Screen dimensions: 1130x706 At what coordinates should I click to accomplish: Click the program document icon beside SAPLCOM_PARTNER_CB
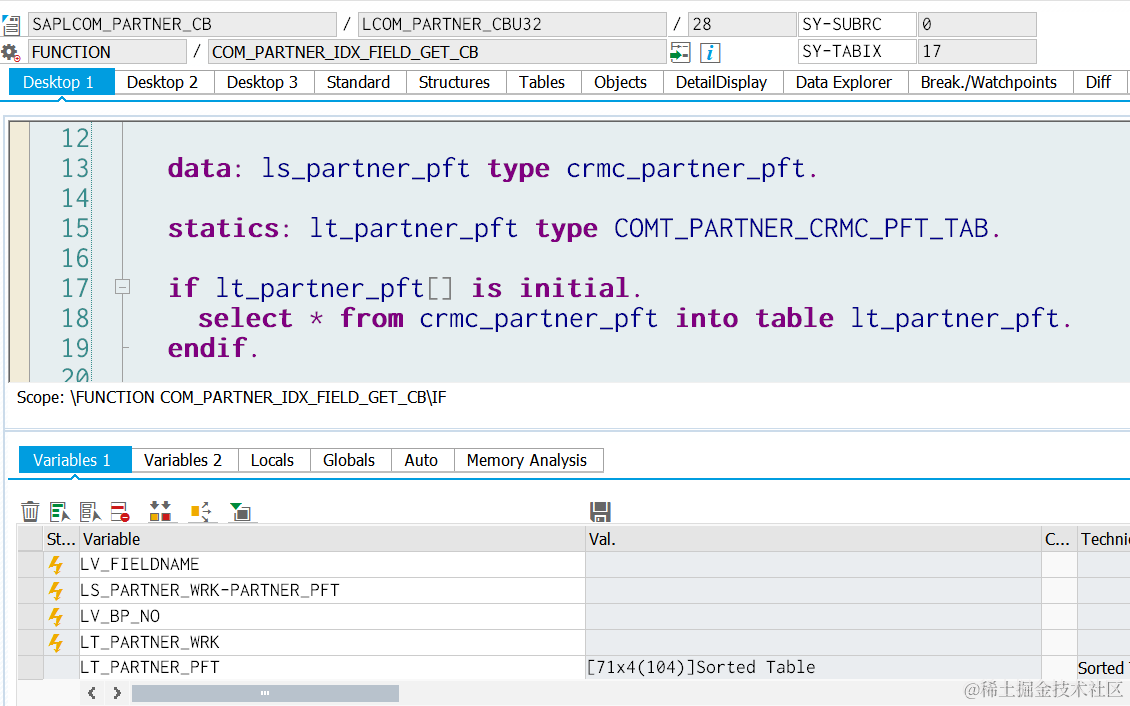tap(11, 25)
